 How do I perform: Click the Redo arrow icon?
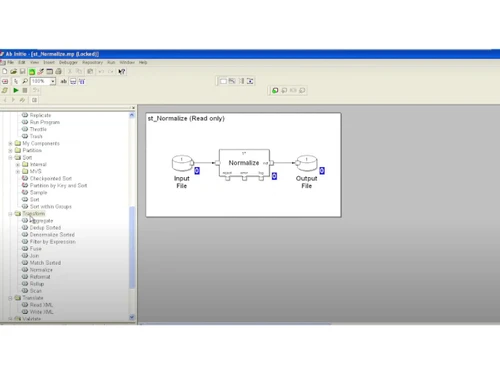[x=111, y=71]
